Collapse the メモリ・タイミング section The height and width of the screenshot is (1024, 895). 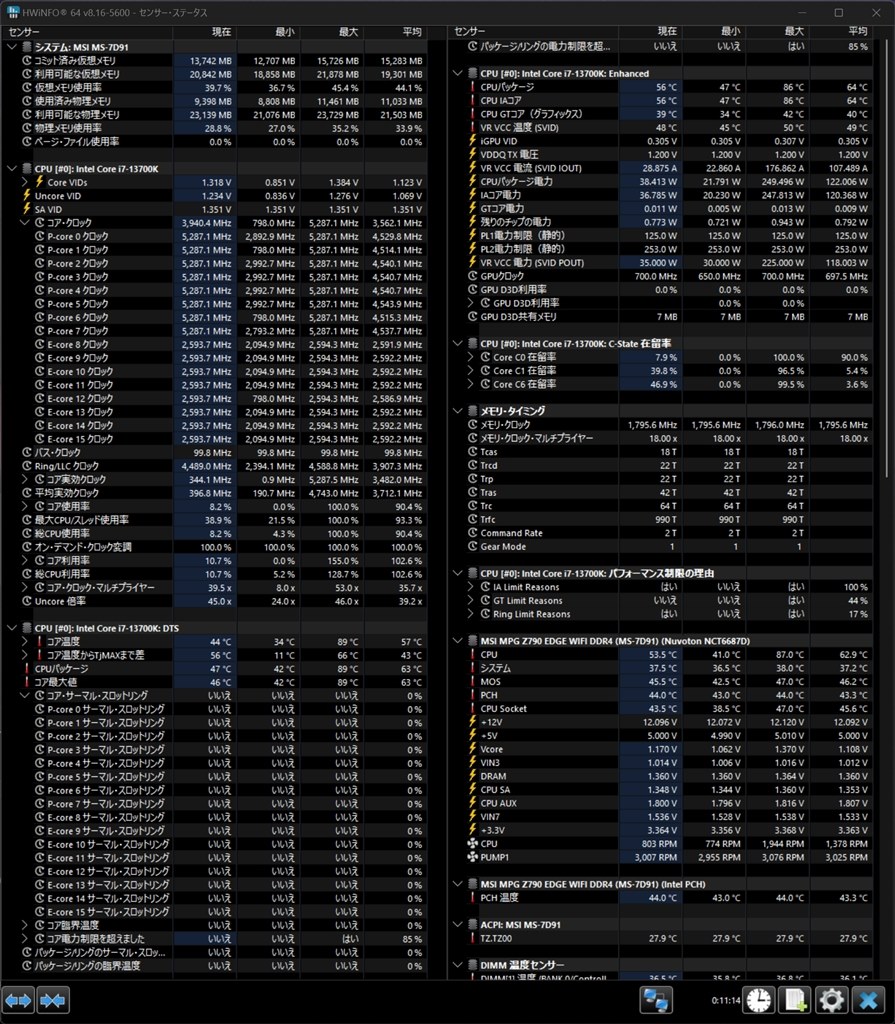coord(457,411)
